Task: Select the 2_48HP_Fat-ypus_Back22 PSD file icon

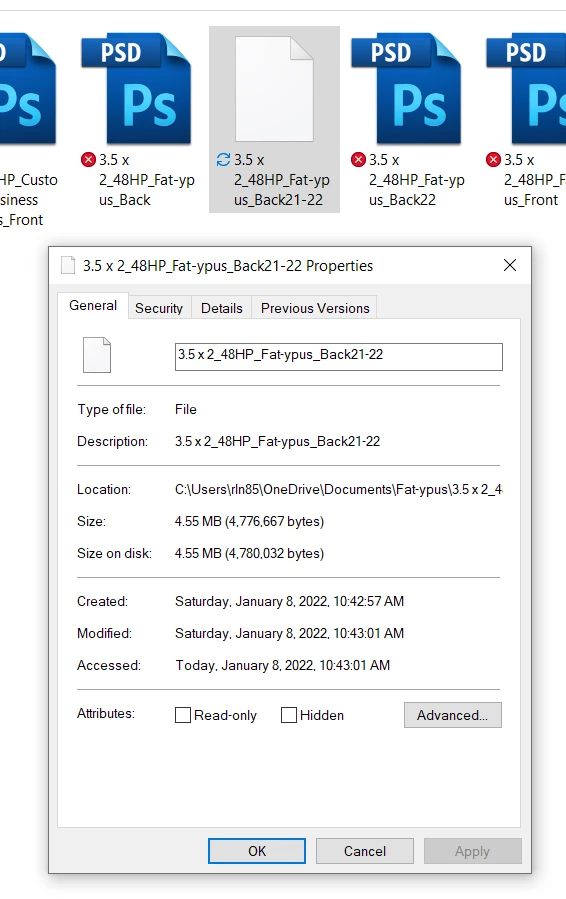Action: coord(406,89)
